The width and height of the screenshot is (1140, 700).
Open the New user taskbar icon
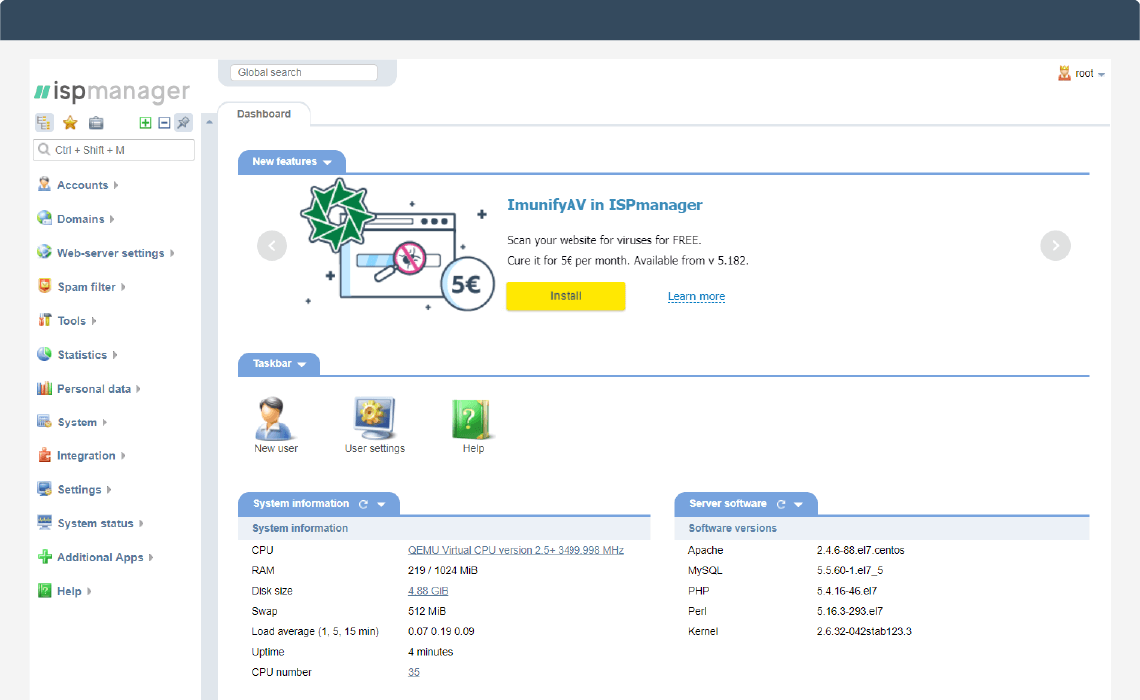pos(275,420)
